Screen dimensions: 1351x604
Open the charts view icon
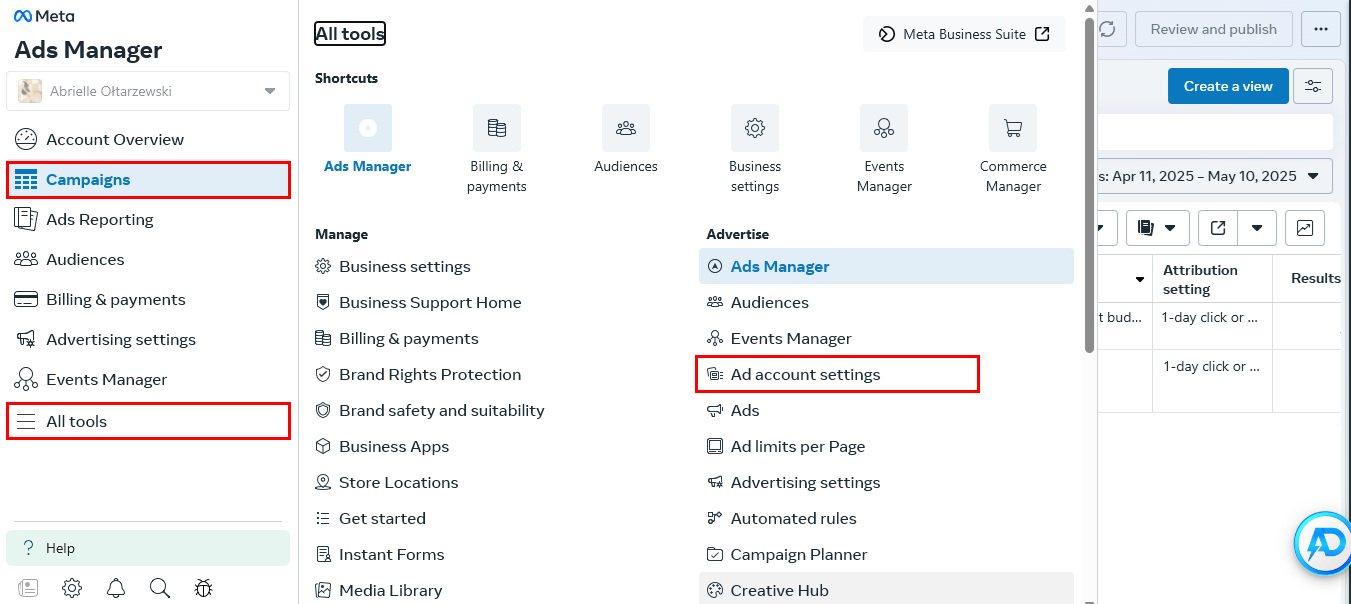point(1305,228)
